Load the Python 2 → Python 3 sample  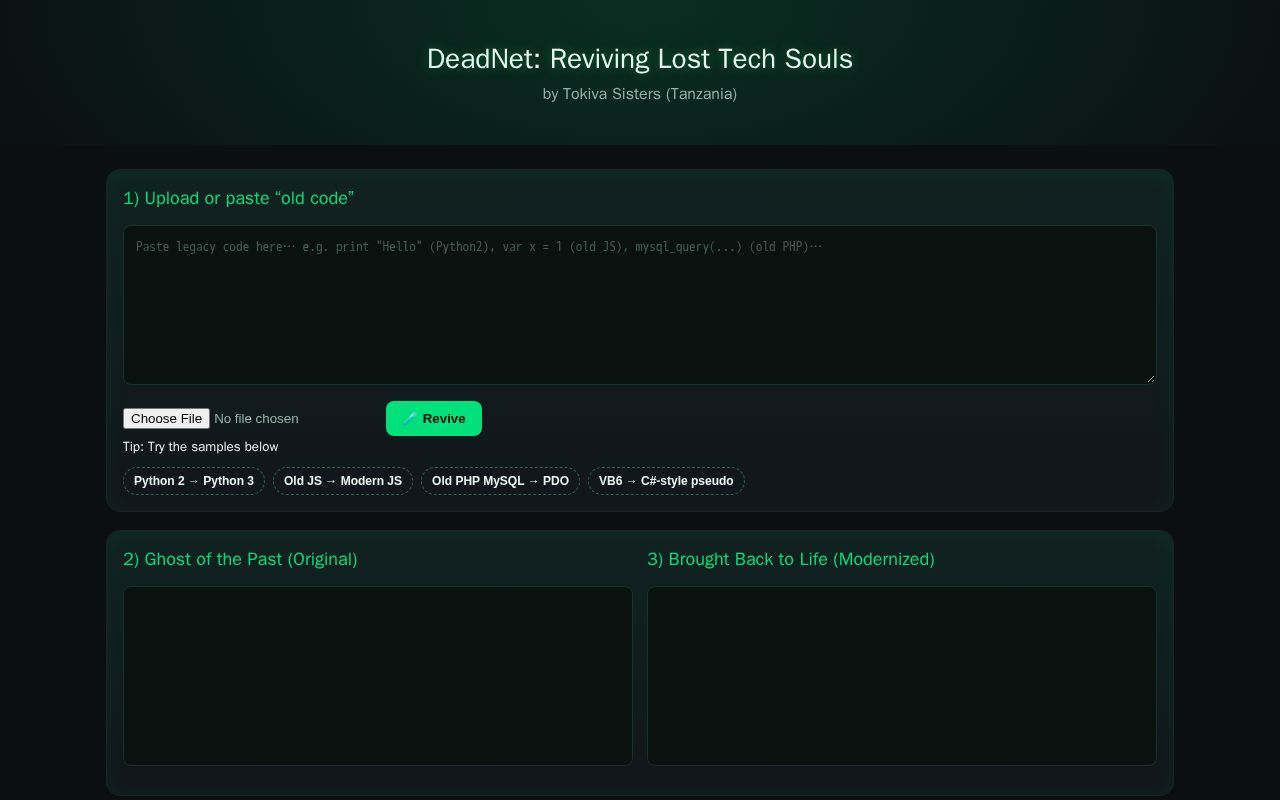click(x=194, y=481)
